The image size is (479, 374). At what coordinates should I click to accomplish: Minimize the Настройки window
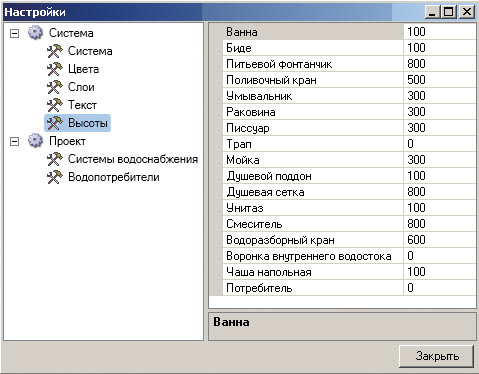[x=433, y=12]
